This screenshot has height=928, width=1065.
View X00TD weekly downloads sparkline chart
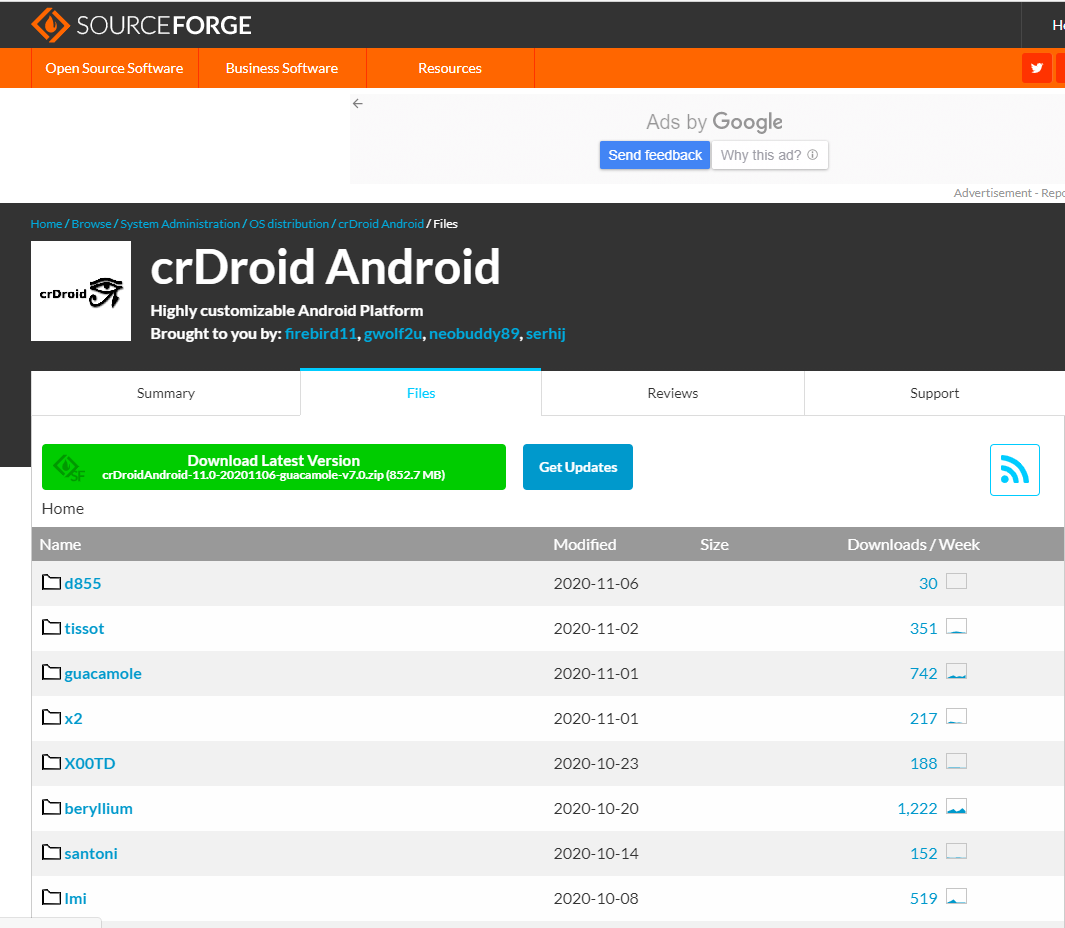956,761
